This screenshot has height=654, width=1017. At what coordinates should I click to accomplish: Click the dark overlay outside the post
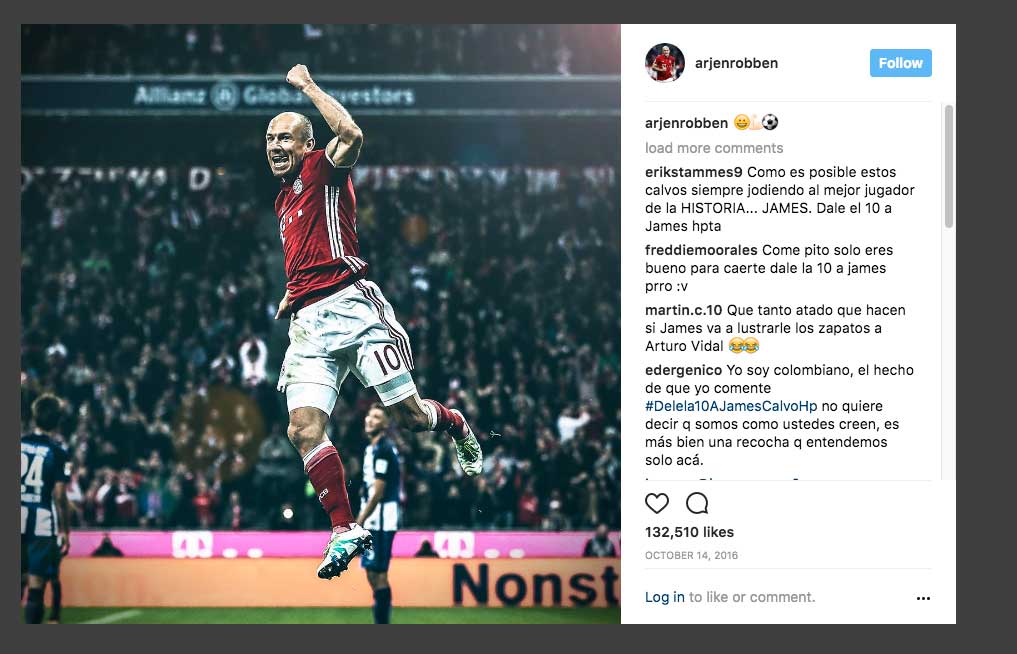(x=986, y=324)
